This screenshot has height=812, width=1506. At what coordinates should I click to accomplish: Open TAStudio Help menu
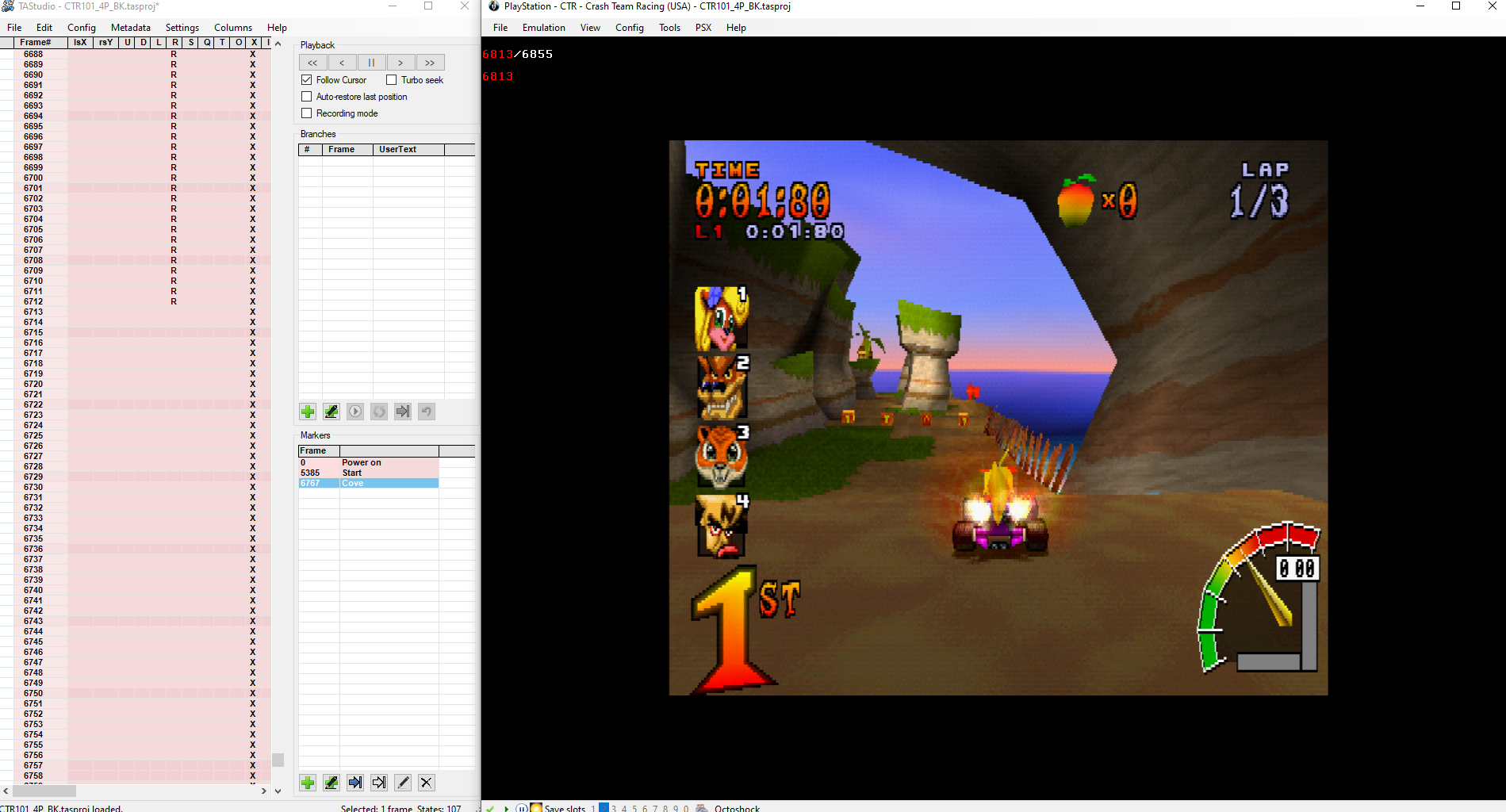pyautogui.click(x=277, y=28)
